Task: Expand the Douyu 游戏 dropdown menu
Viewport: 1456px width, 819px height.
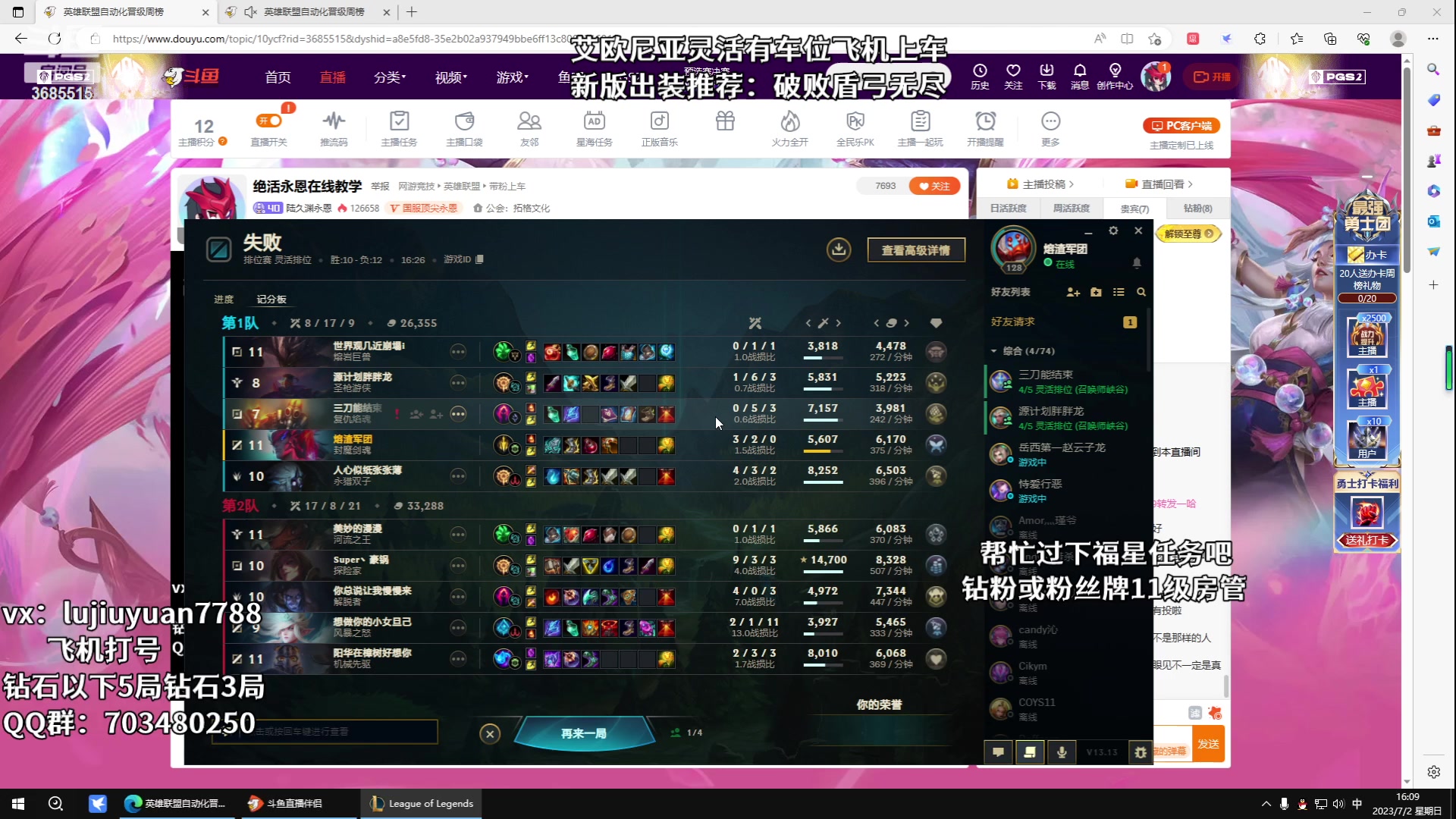Action: (513, 77)
